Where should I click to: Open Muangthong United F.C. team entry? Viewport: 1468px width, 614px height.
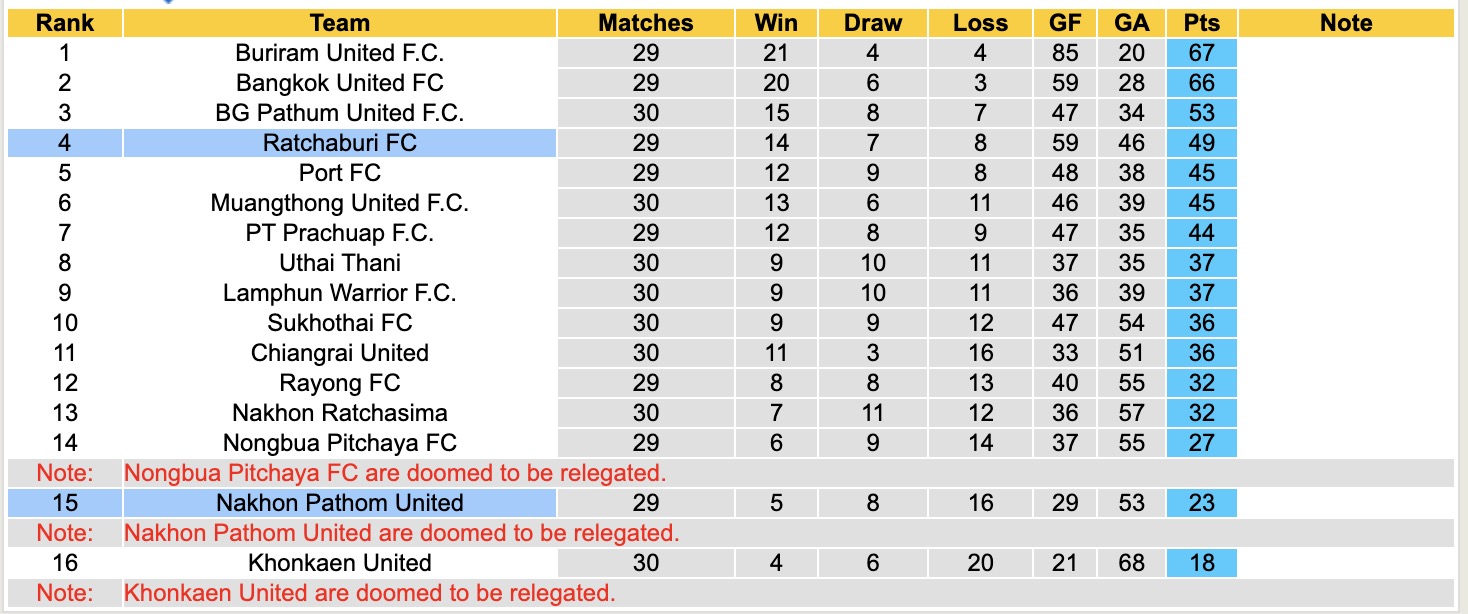339,203
